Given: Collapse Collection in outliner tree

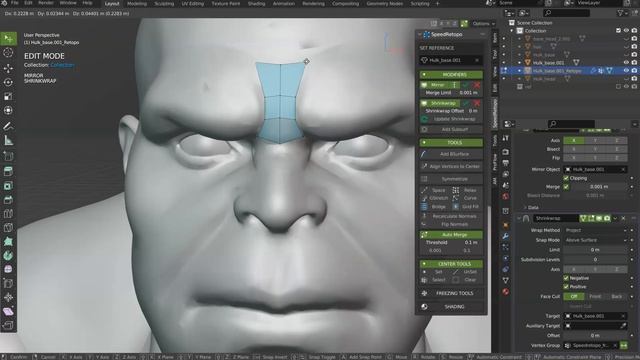Looking at the screenshot, I should click(512, 31).
